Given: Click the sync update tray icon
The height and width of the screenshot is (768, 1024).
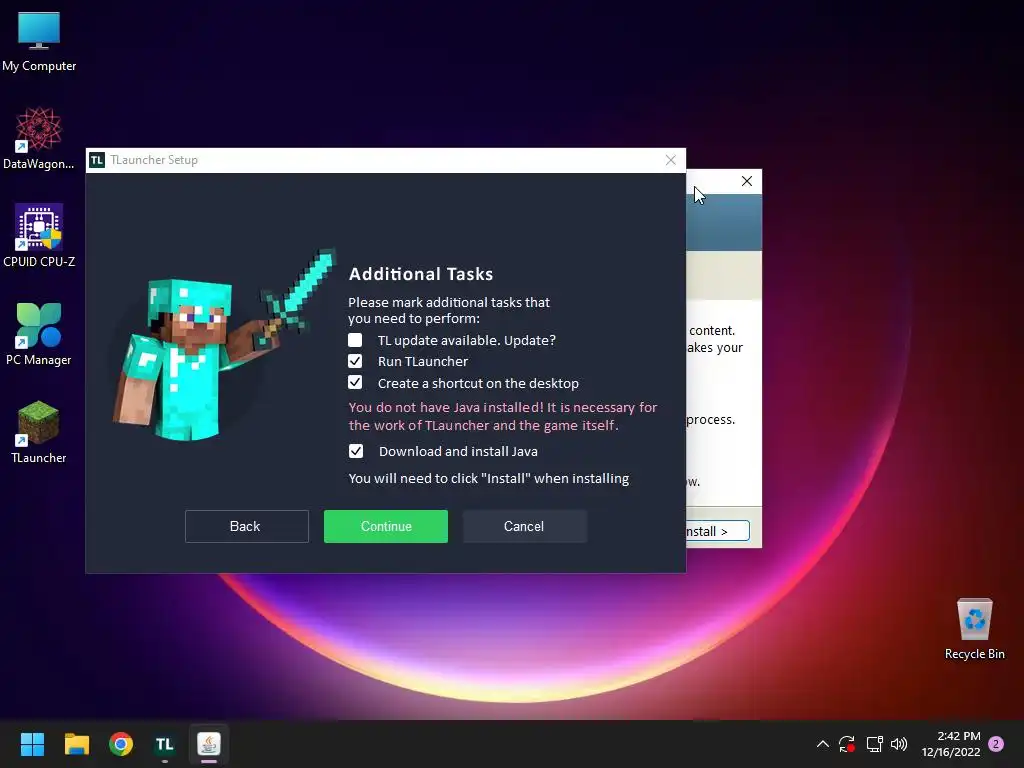Looking at the screenshot, I should (x=847, y=744).
